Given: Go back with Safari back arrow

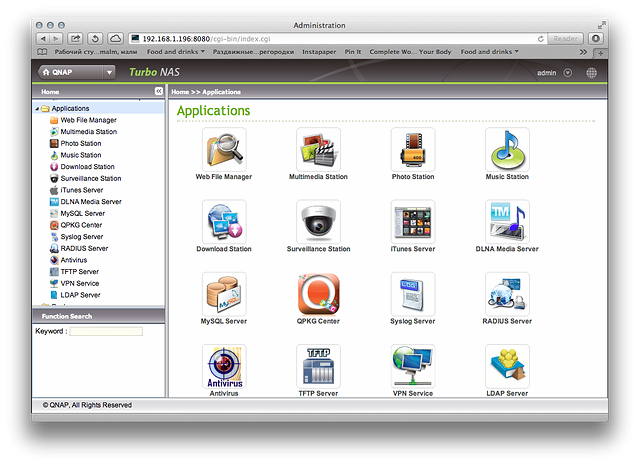Looking at the screenshot, I should pos(43,38).
